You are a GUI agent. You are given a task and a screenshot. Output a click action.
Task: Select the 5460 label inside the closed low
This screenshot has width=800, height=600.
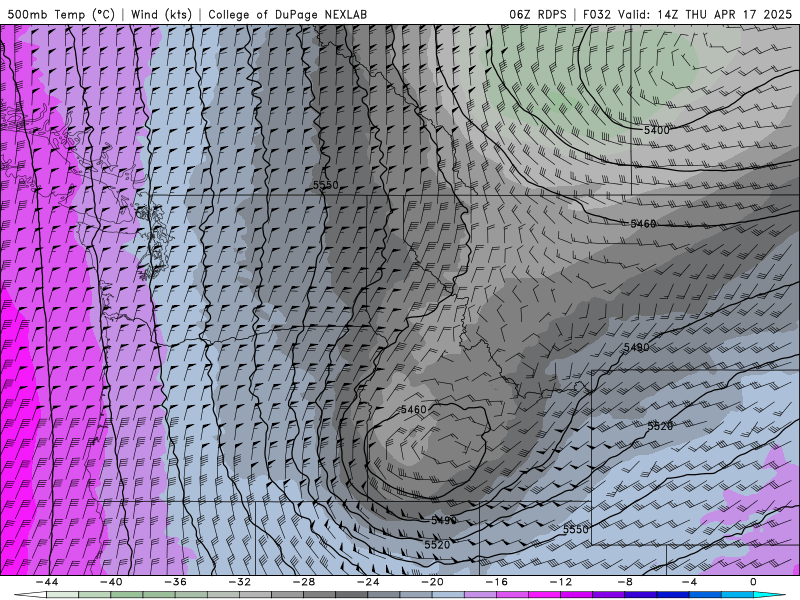click(x=413, y=409)
